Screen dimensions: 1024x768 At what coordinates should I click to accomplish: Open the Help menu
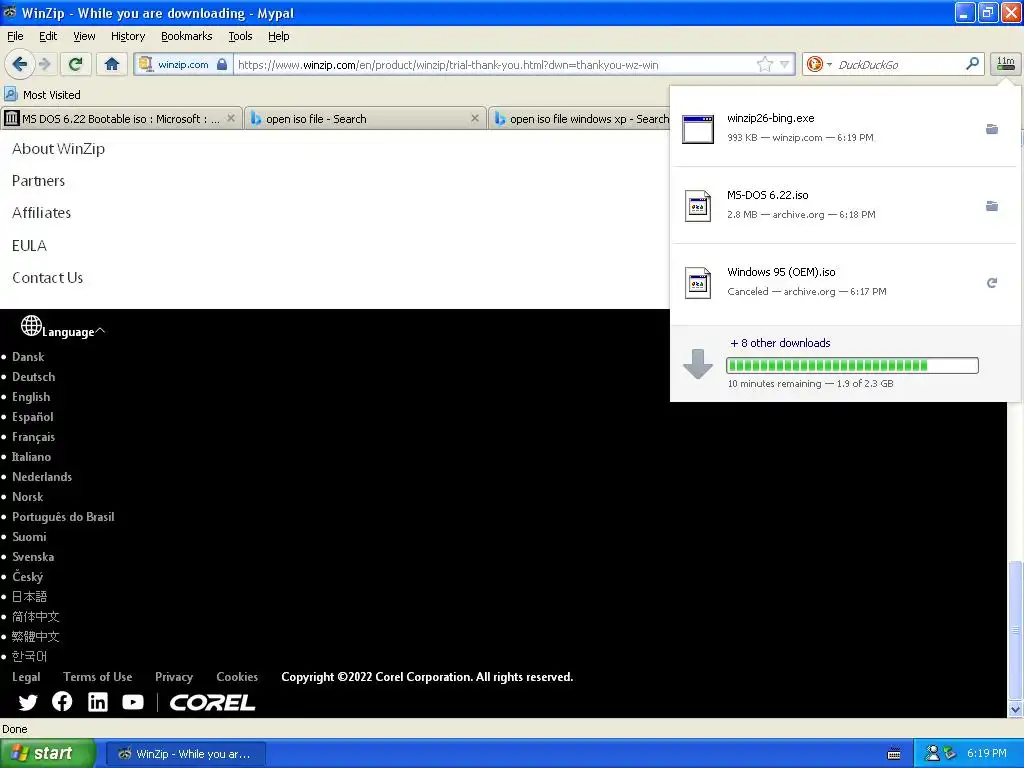pyautogui.click(x=279, y=36)
